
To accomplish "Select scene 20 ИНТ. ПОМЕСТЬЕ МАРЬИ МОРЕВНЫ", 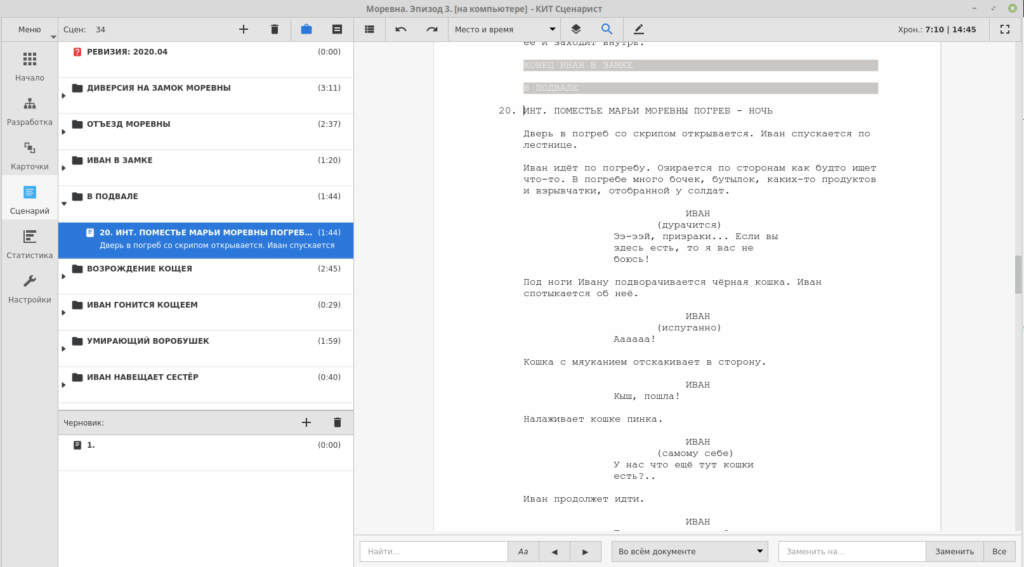I will coord(206,240).
